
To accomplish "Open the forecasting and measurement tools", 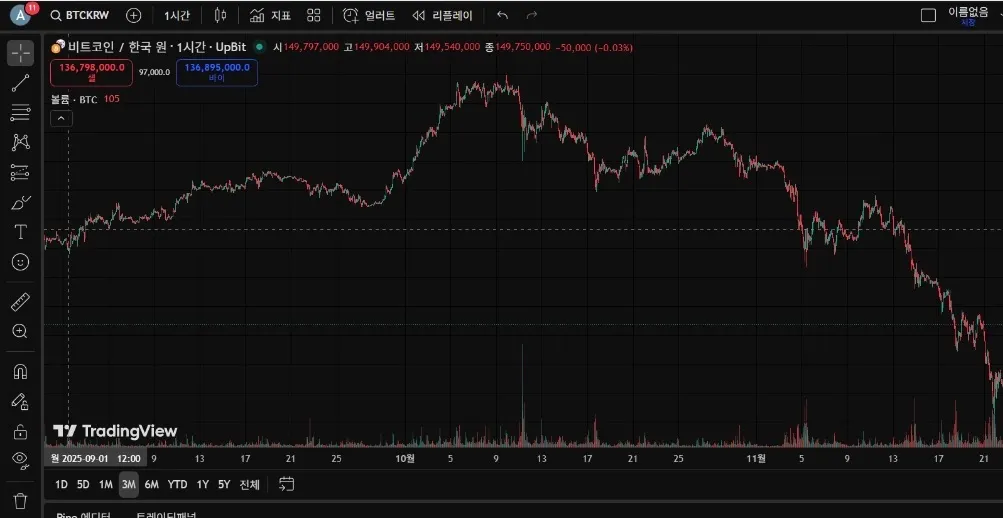I will (x=20, y=173).
